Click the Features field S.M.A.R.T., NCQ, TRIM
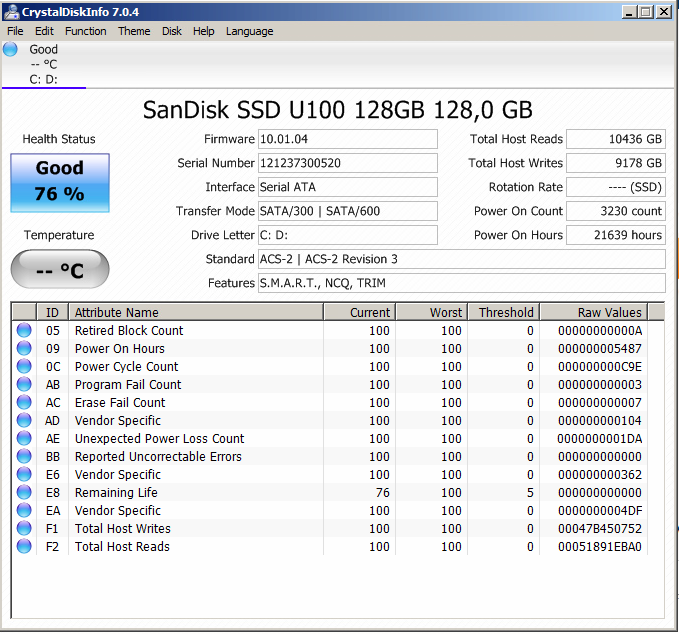 462,283
